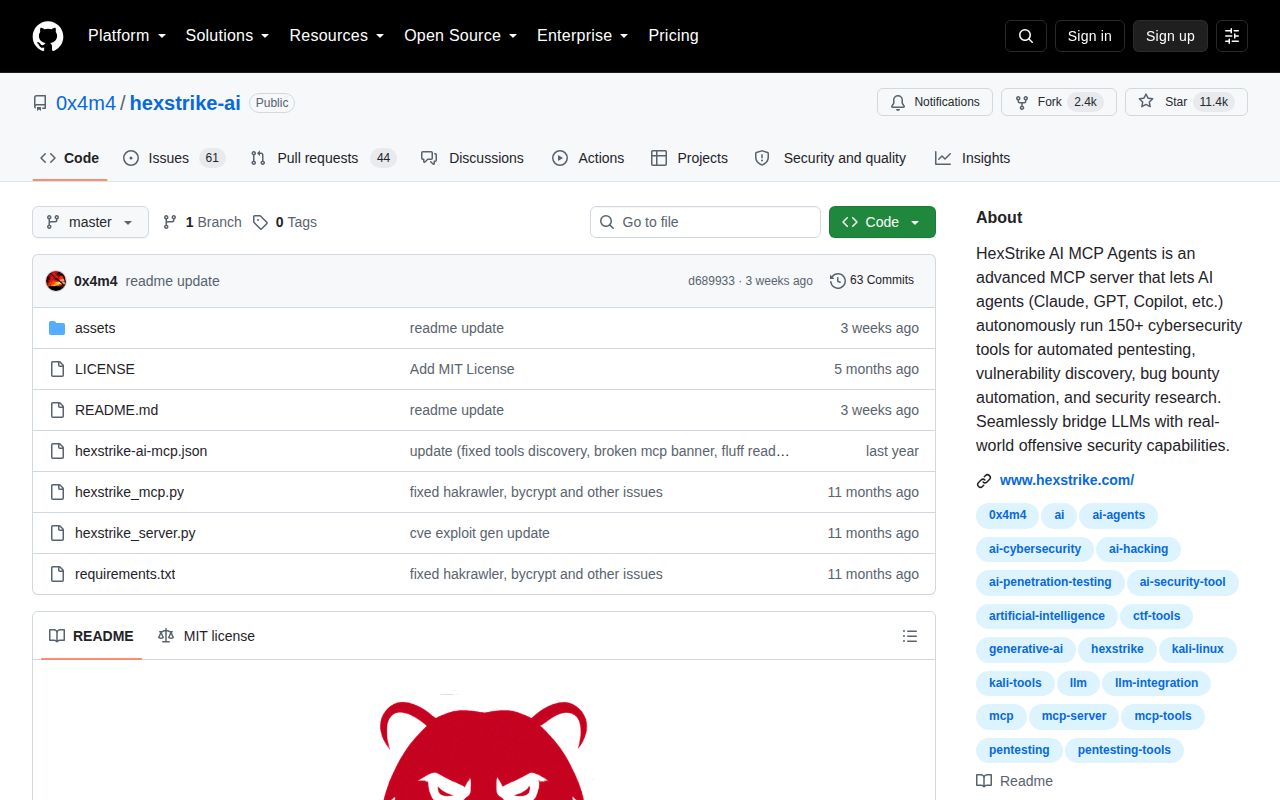Expand the green Code dropdown button
The image size is (1280, 800).
point(882,222)
